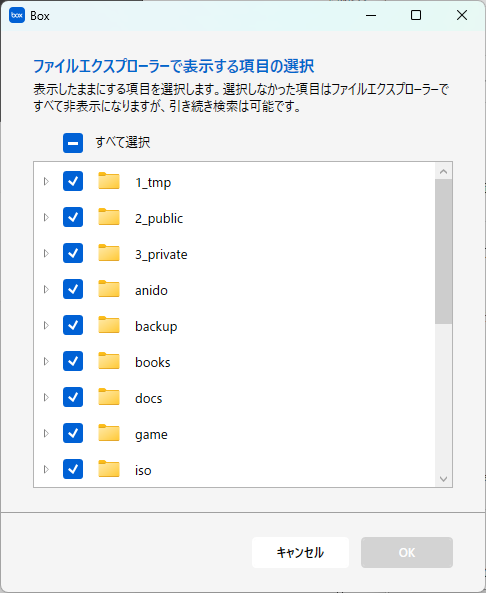Expand the 1_tmp folder tree arrow

46,181
